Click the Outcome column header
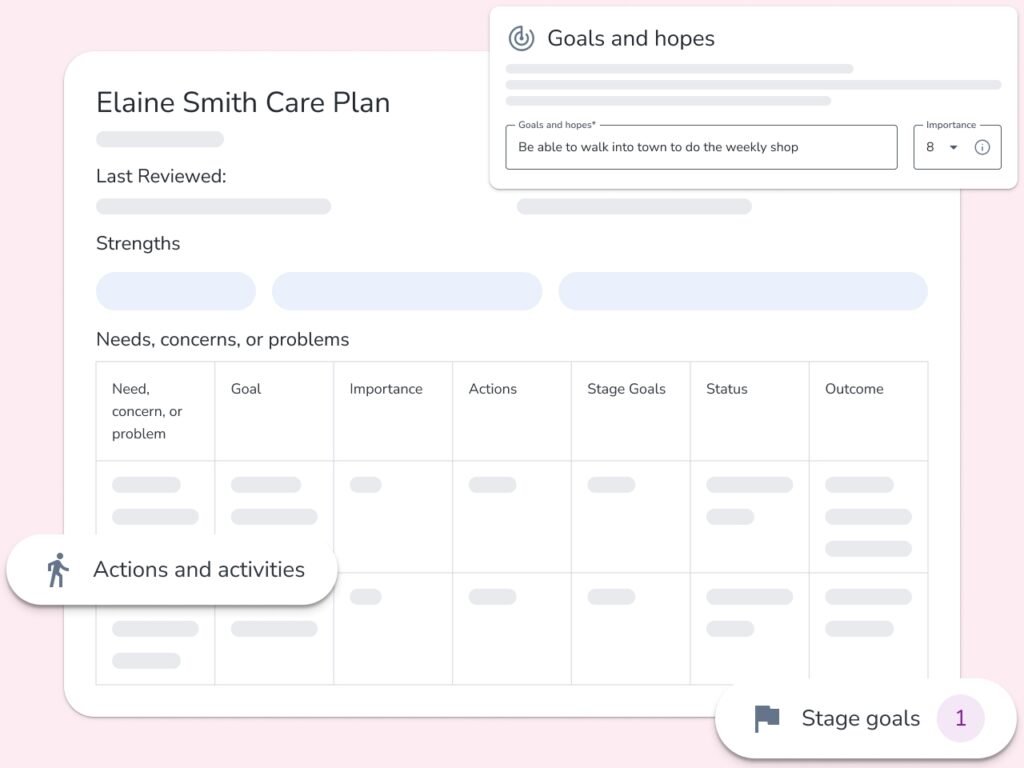 click(x=854, y=389)
